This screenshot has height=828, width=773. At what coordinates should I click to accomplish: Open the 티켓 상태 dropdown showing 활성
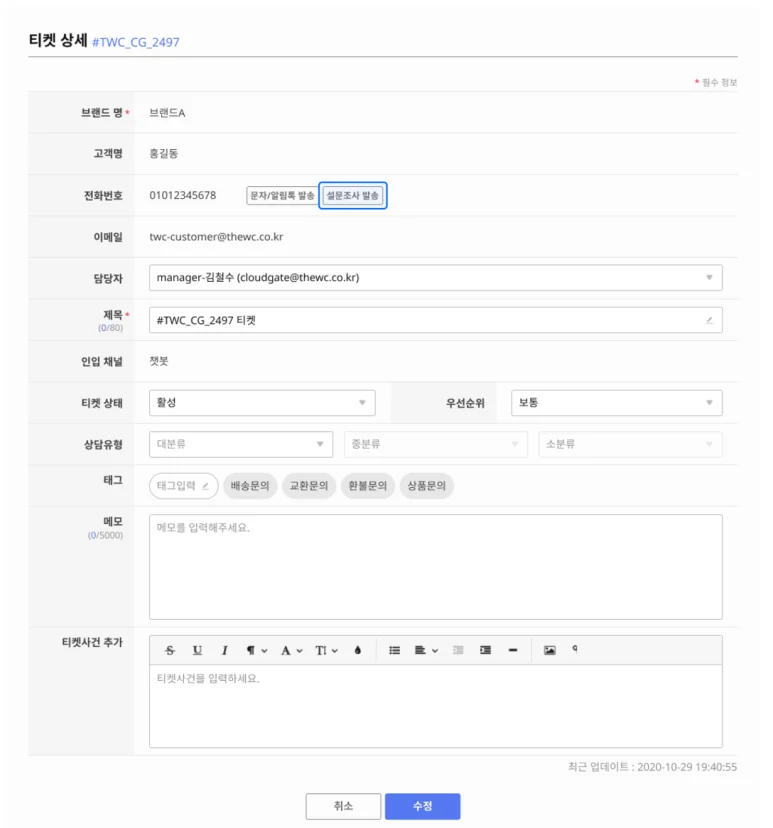pyautogui.click(x=262, y=403)
